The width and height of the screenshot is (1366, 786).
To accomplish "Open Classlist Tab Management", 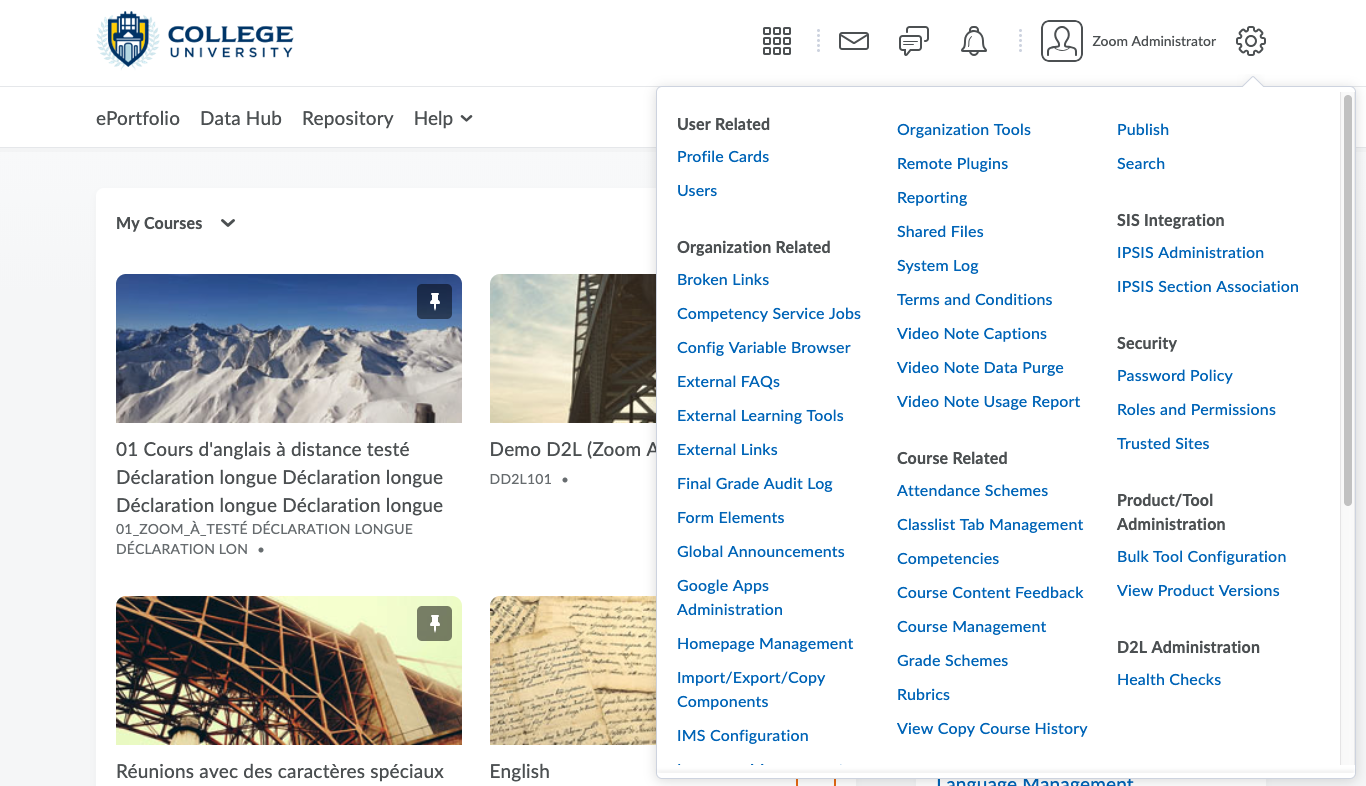I will 990,525.
